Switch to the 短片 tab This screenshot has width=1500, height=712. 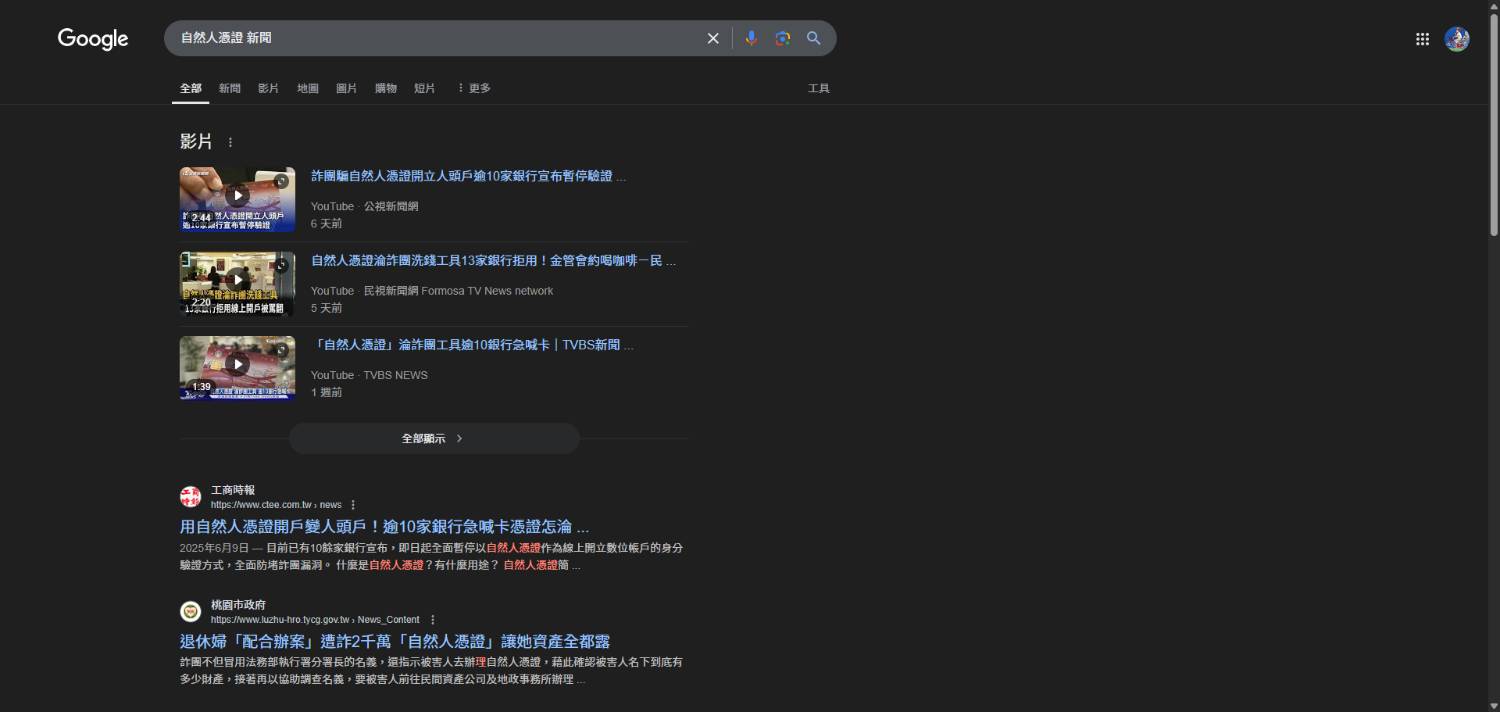(425, 88)
